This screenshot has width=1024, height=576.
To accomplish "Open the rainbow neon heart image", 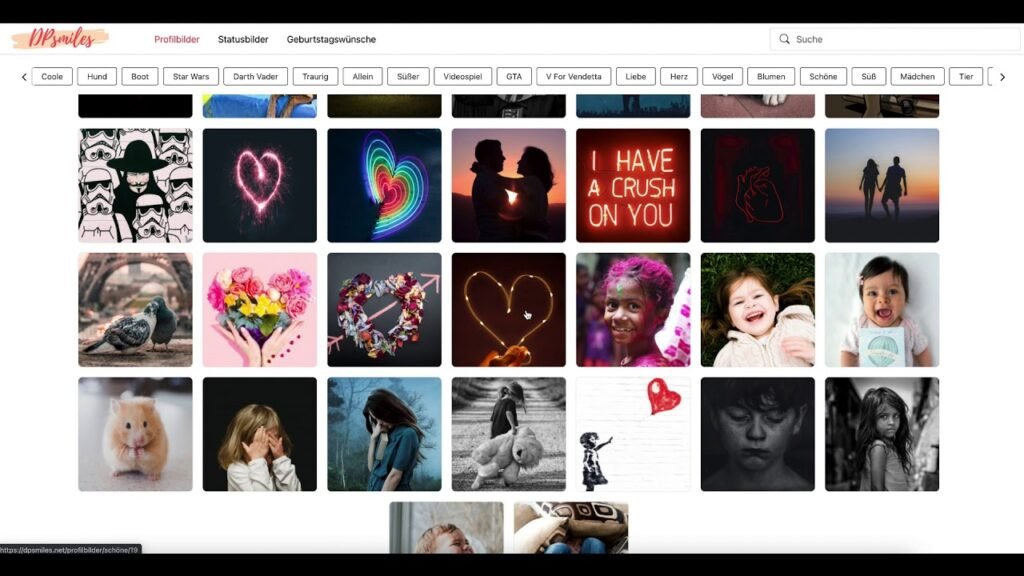I will (384, 185).
